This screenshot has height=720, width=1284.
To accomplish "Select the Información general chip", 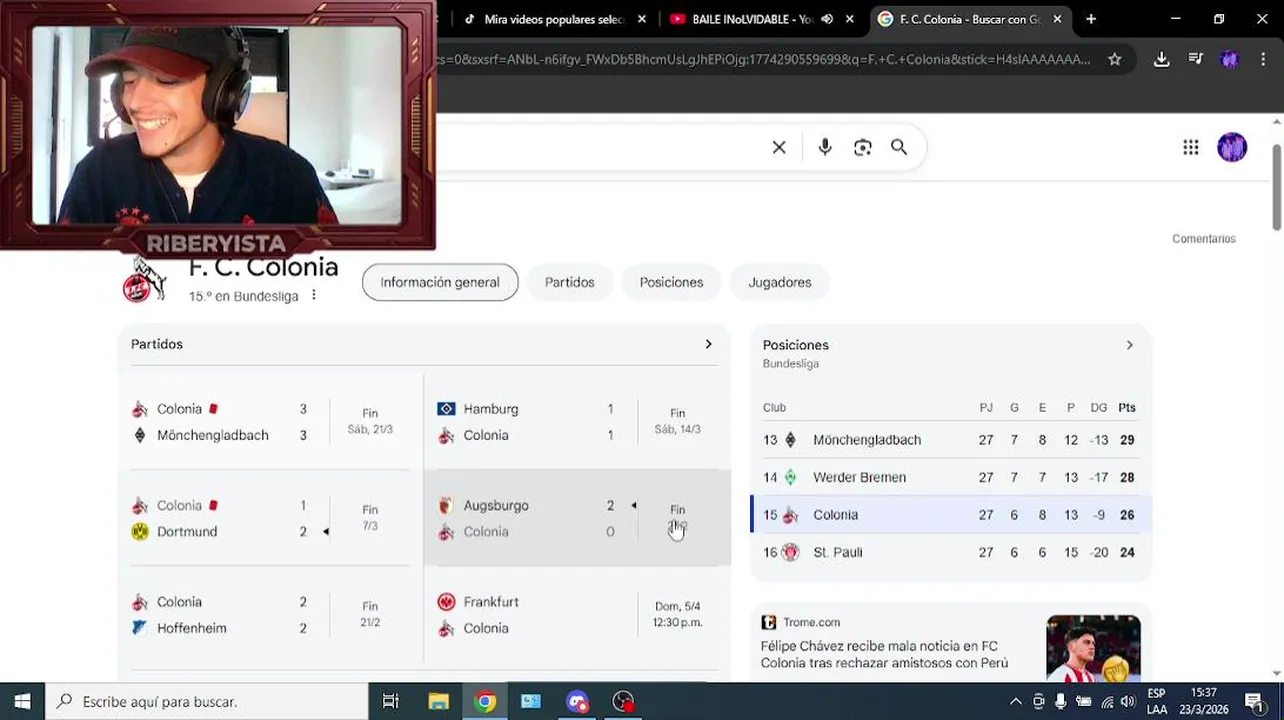I will click(x=440, y=282).
